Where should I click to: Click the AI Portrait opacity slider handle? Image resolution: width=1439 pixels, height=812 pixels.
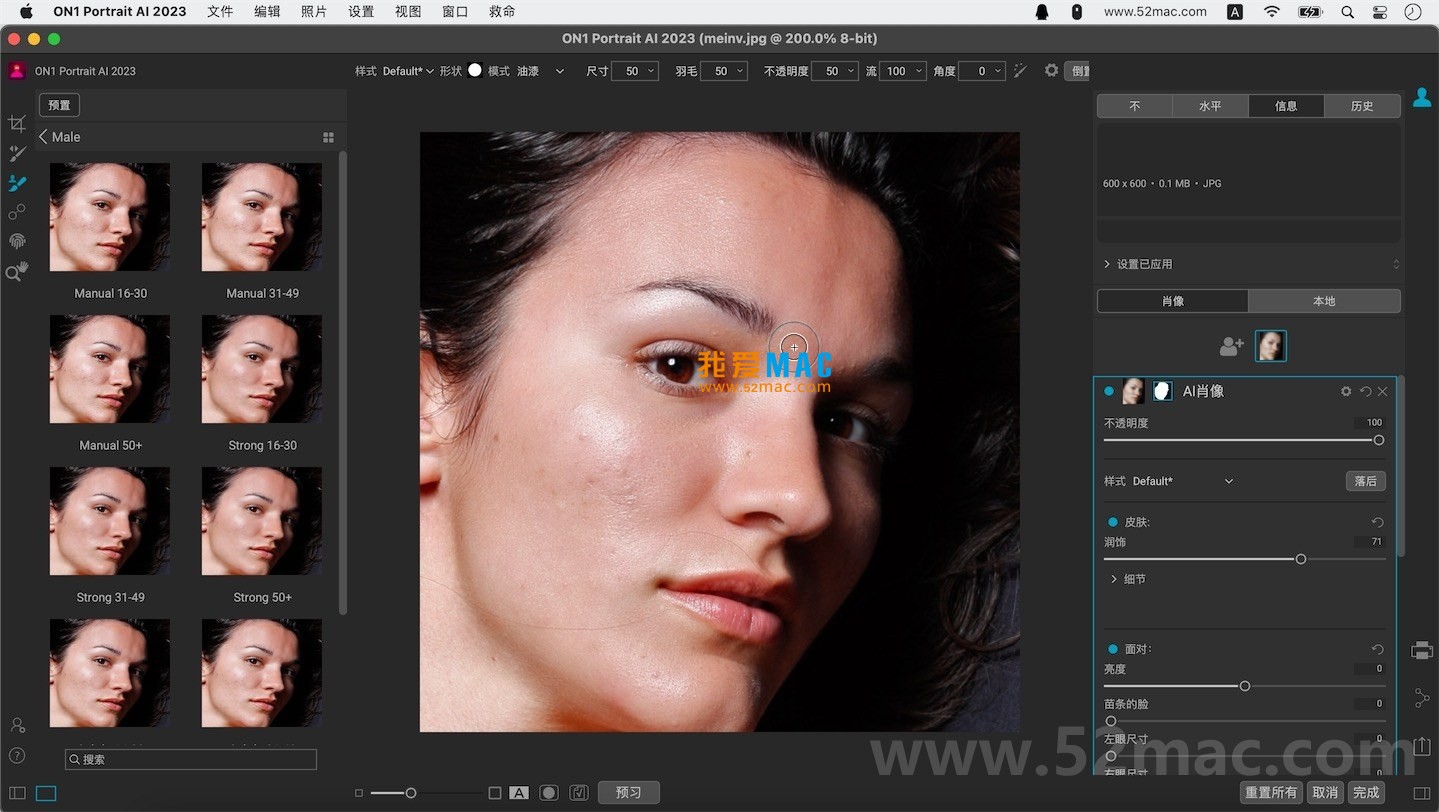point(1379,440)
